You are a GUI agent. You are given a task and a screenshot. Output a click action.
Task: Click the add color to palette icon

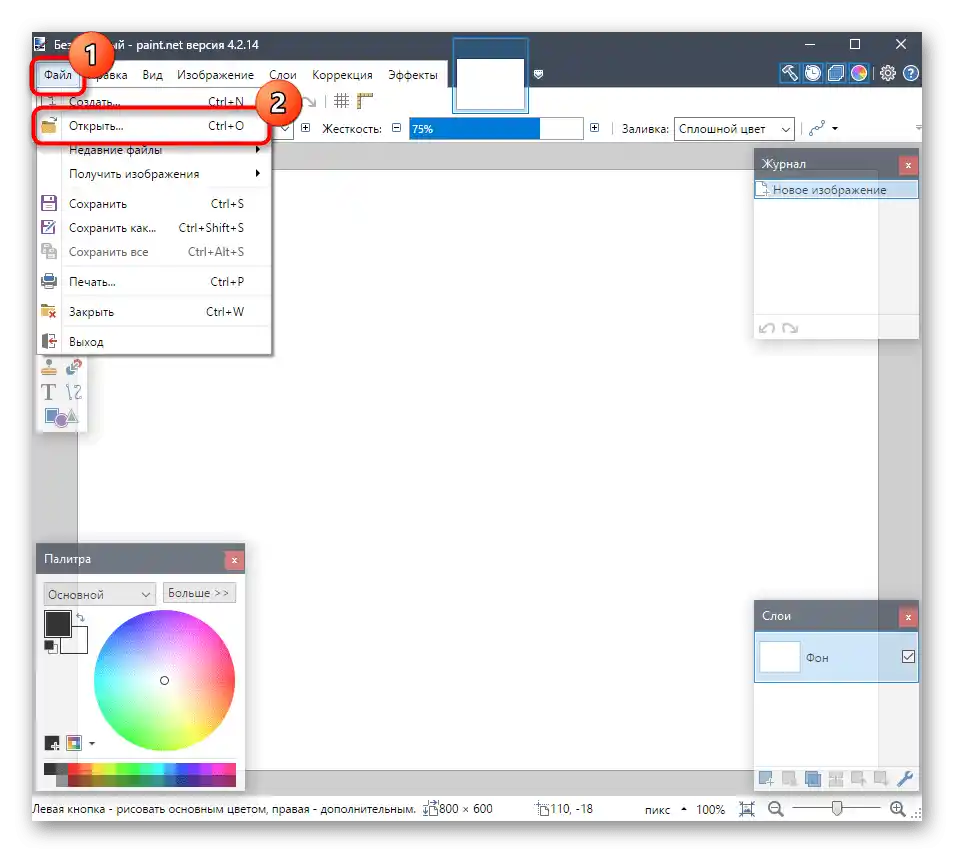tap(52, 743)
